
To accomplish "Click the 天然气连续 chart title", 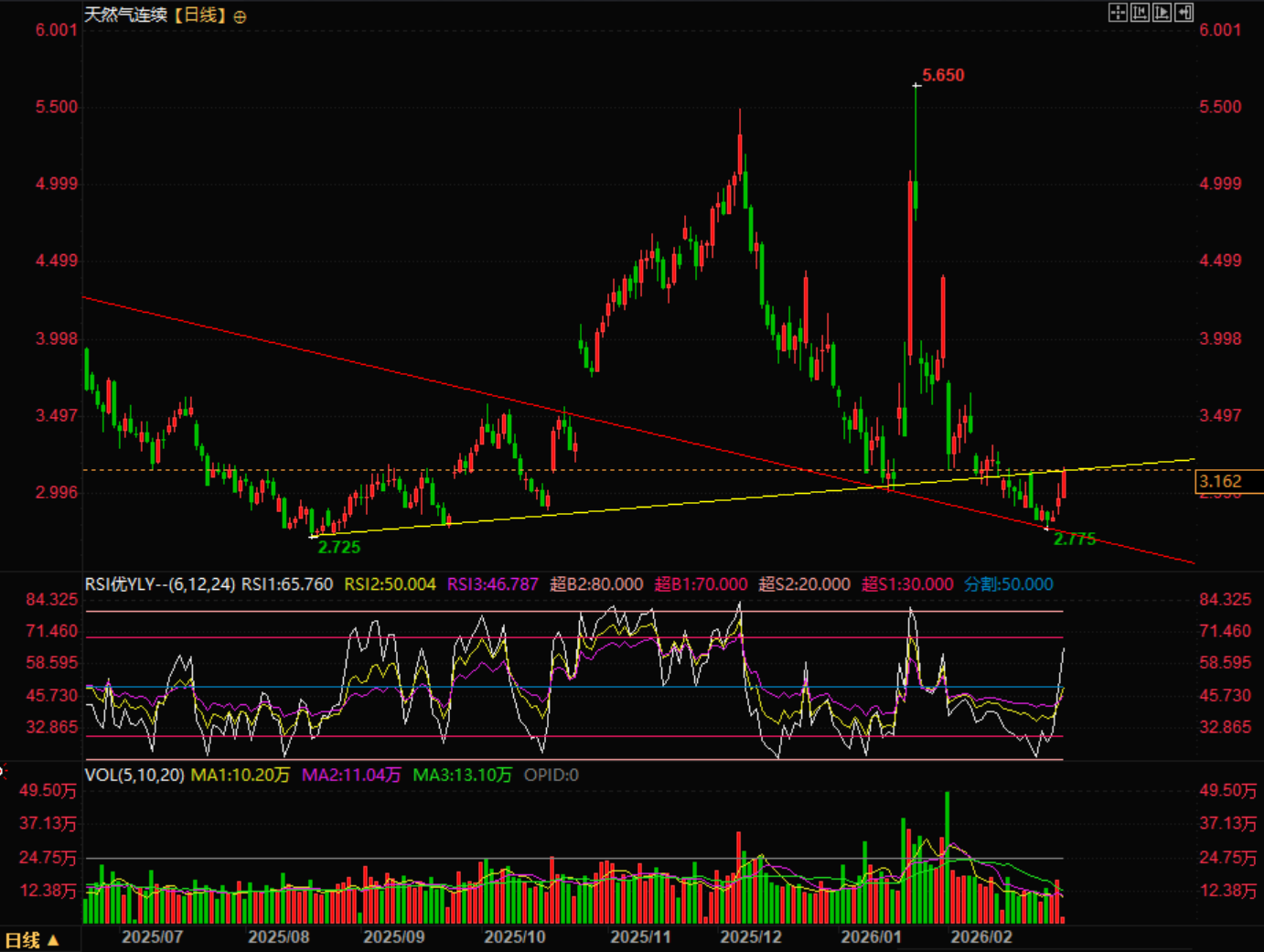I will pyautogui.click(x=126, y=15).
